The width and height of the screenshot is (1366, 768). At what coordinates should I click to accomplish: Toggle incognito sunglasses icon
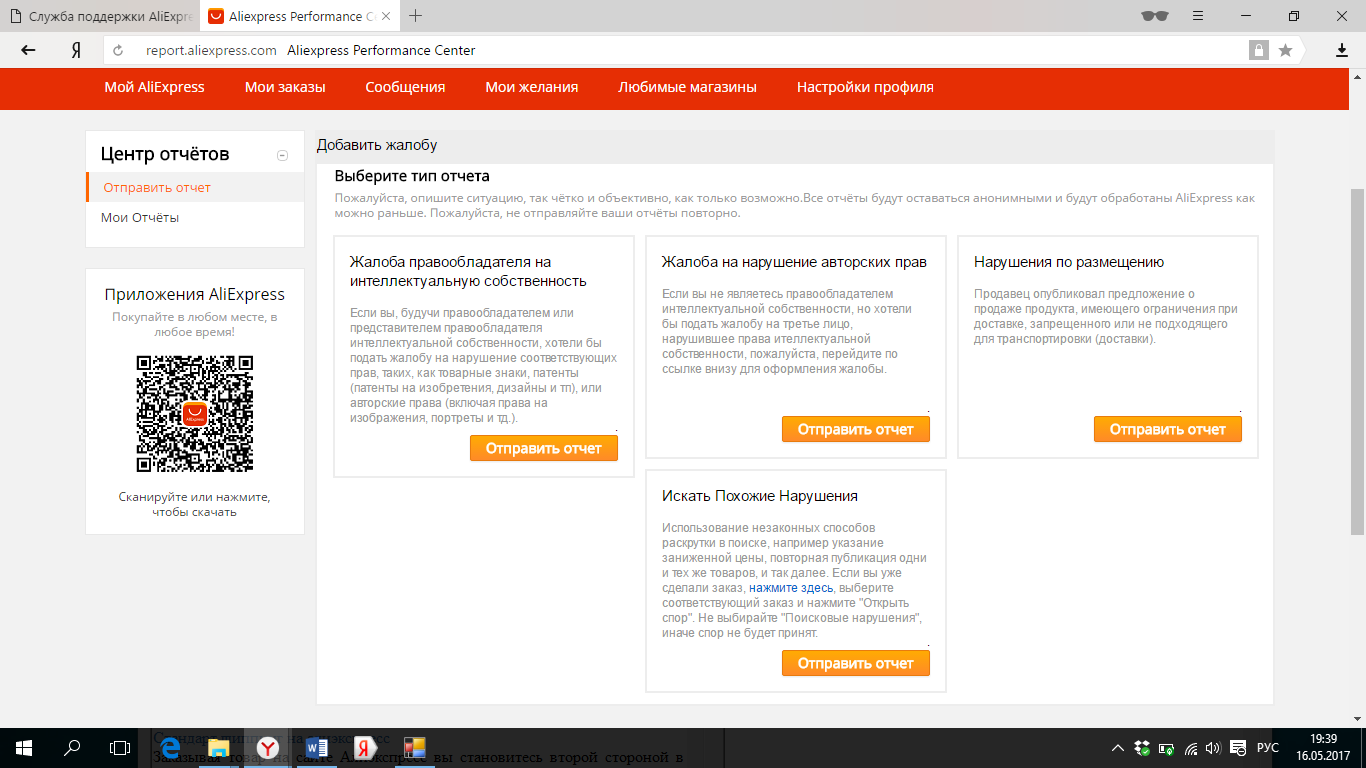[1154, 16]
